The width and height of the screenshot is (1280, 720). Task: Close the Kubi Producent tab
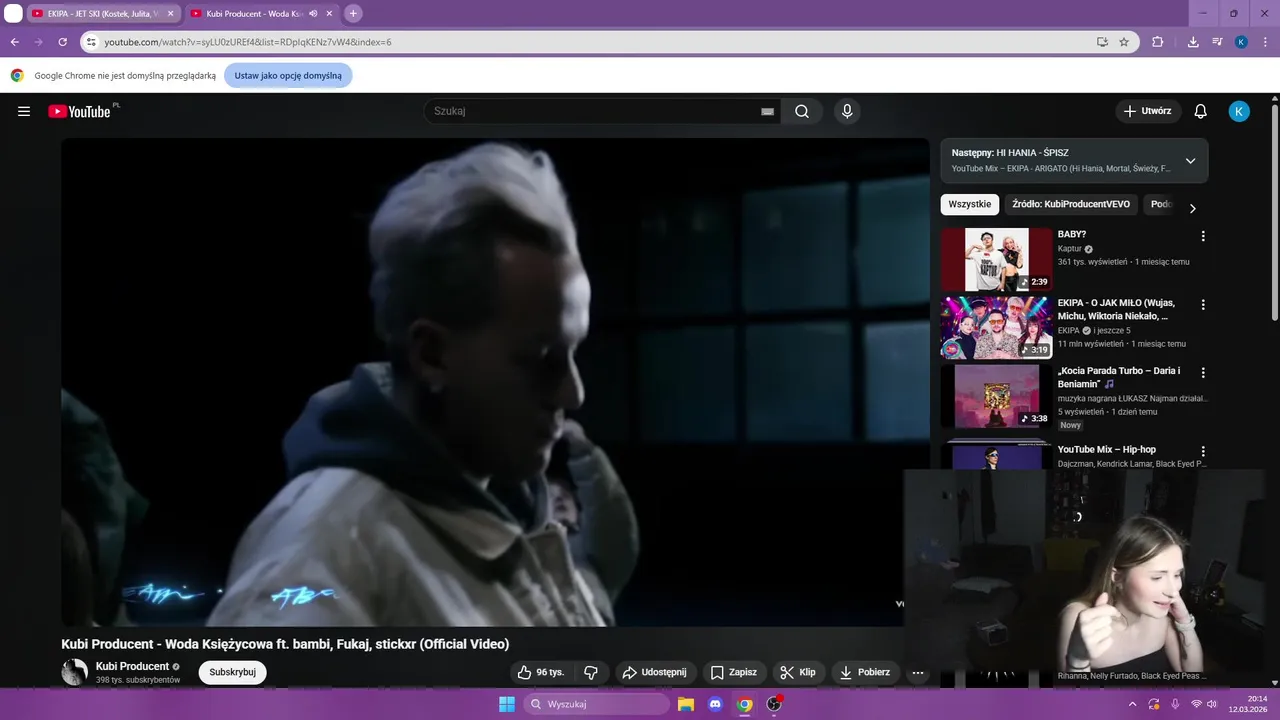point(329,14)
